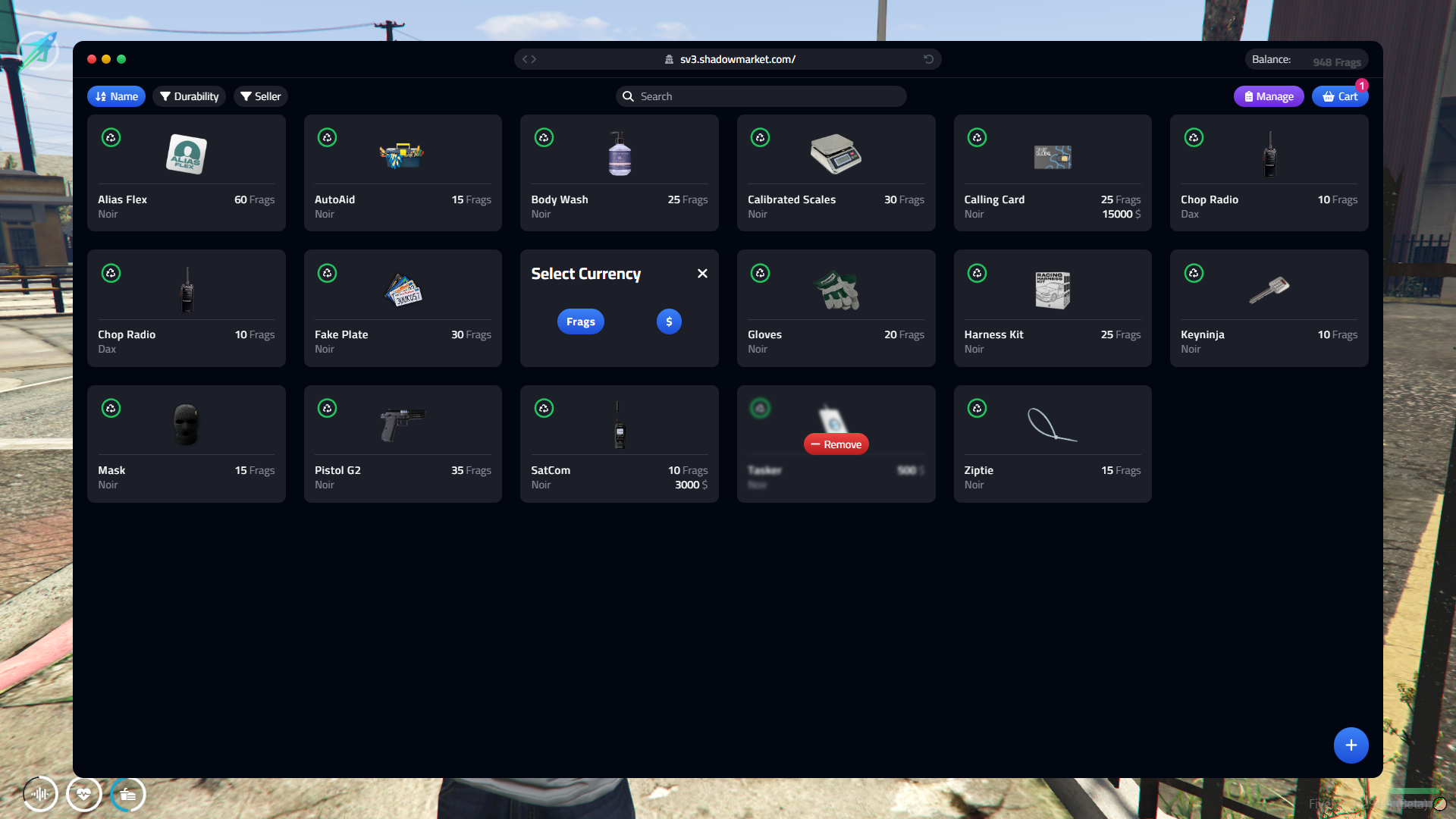Click the 'Body Wash' item name
Screen dimensions: 1456x819
pyautogui.click(x=560, y=200)
